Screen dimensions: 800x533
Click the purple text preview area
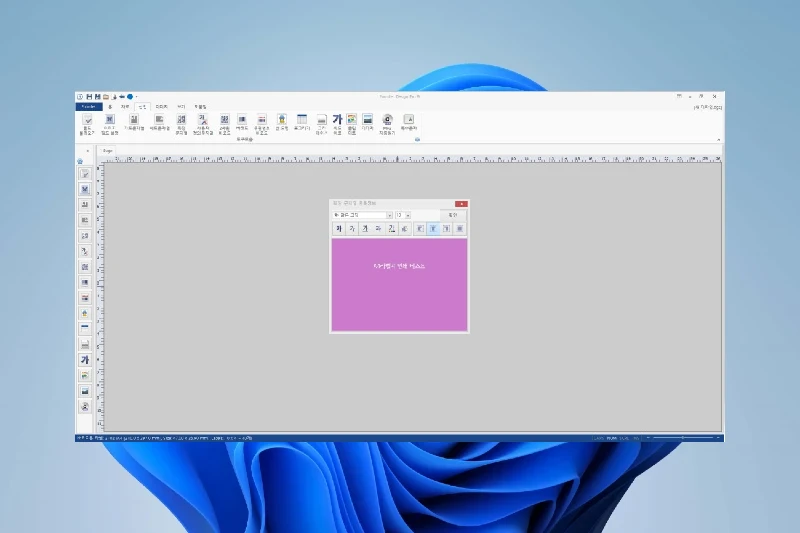click(399, 285)
